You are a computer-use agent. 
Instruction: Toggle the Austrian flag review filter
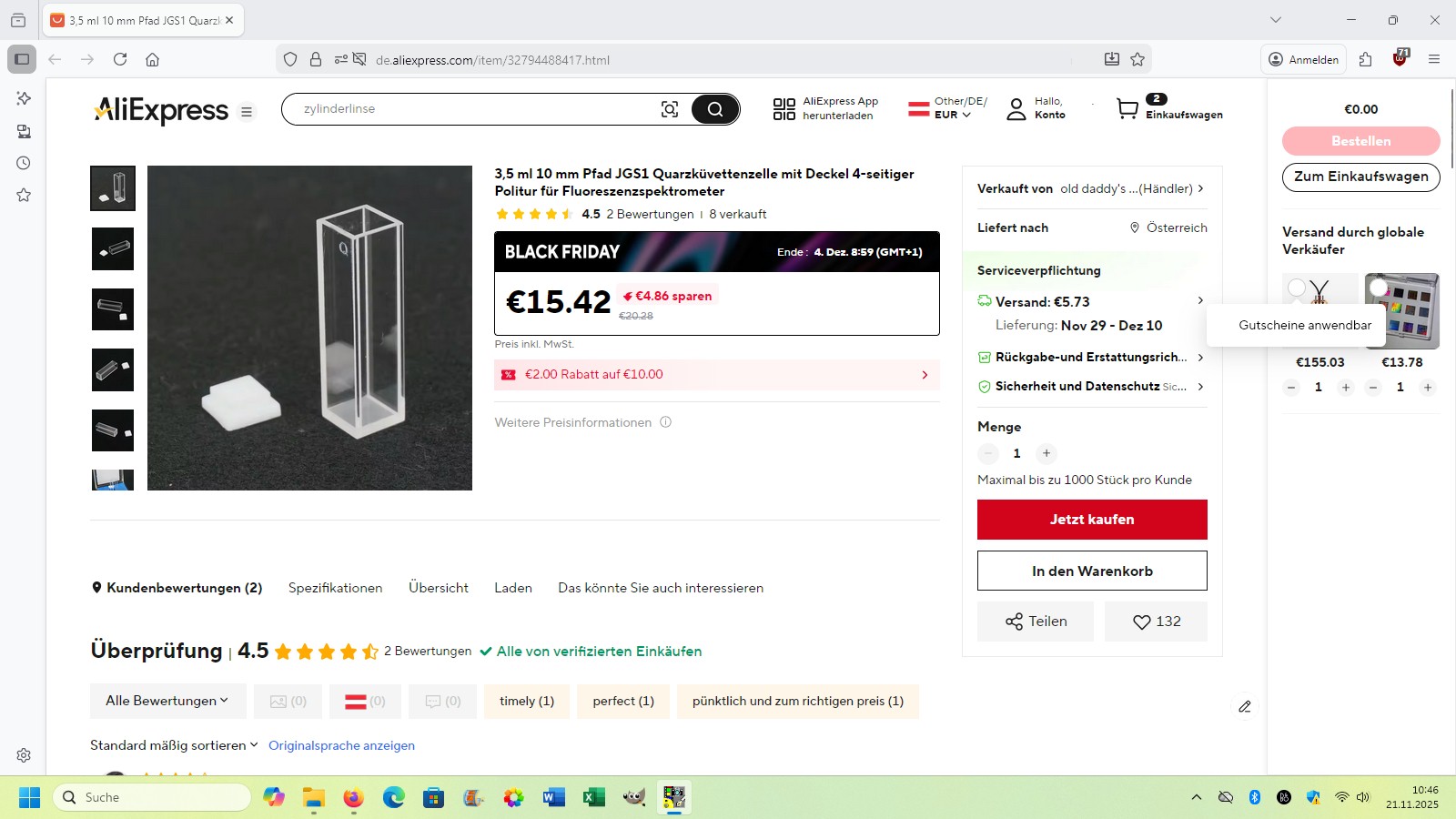pyautogui.click(x=365, y=702)
